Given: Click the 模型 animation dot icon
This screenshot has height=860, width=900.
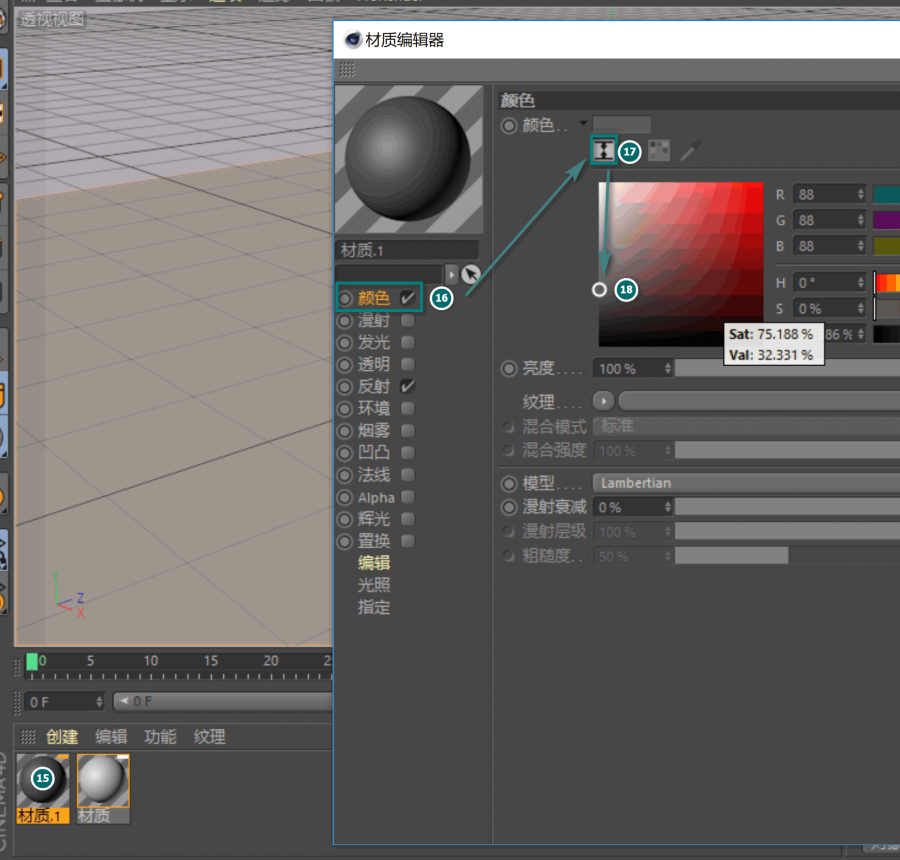Looking at the screenshot, I should coord(509,483).
